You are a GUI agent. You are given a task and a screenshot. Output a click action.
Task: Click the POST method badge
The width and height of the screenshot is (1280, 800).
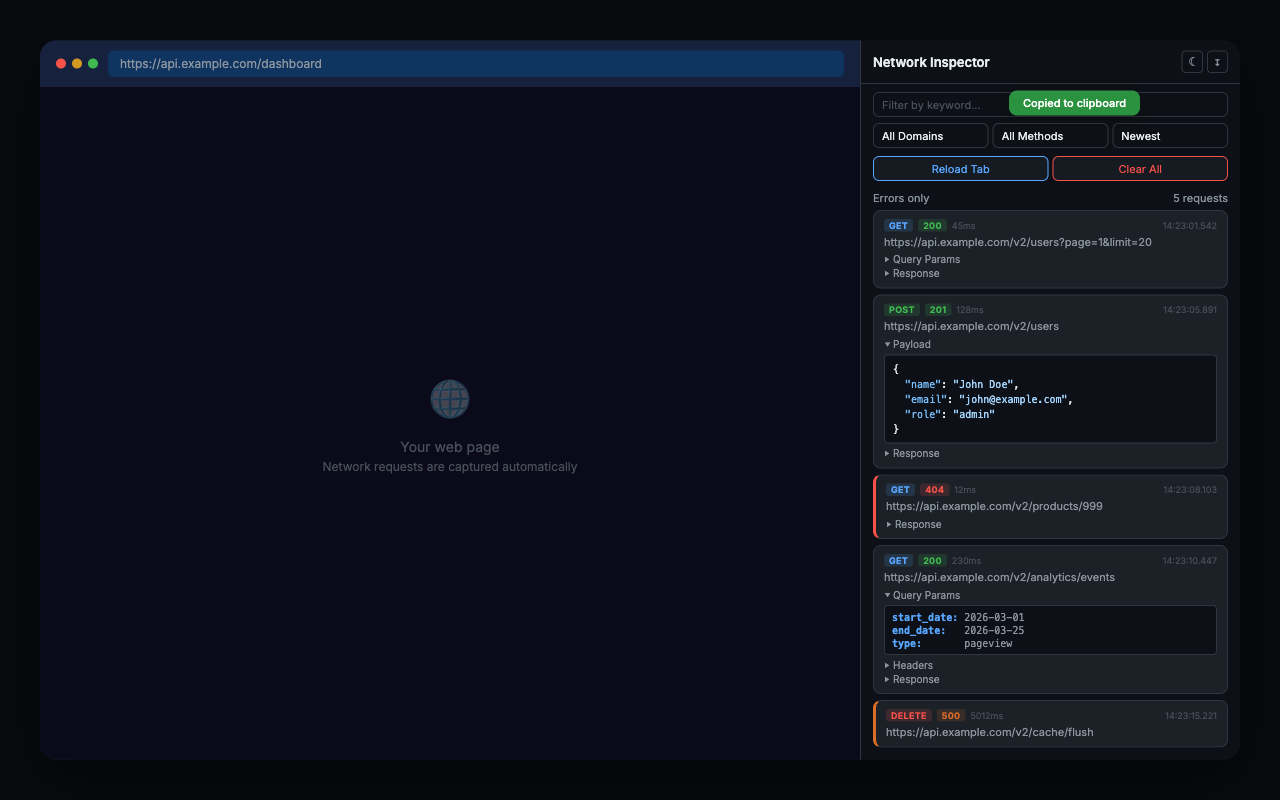click(901, 310)
